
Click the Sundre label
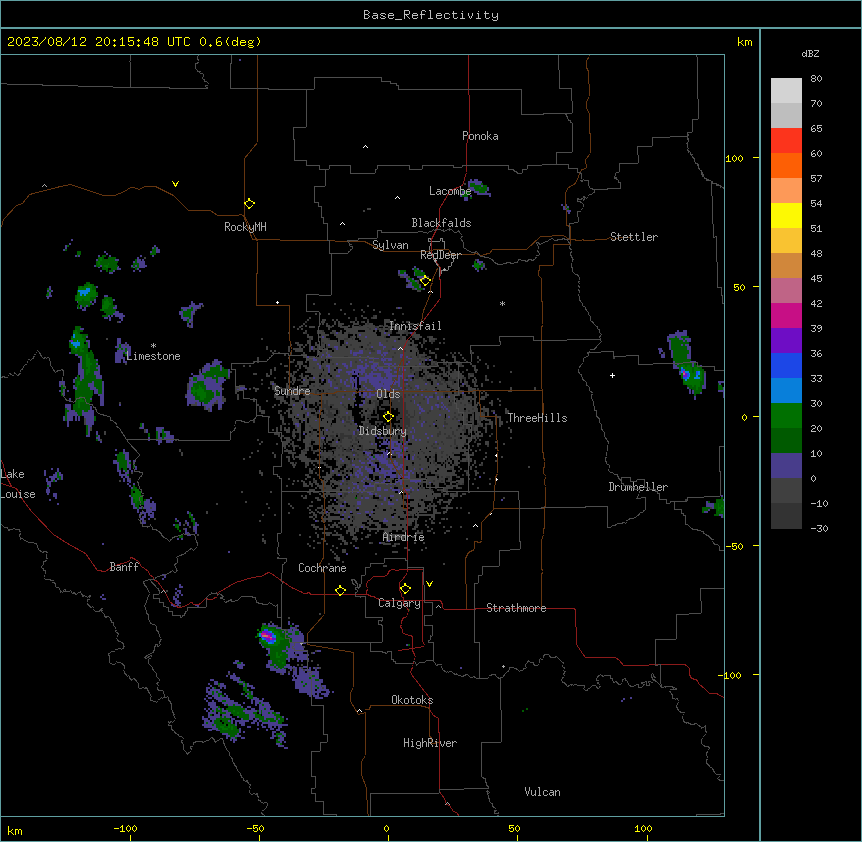pos(292,391)
